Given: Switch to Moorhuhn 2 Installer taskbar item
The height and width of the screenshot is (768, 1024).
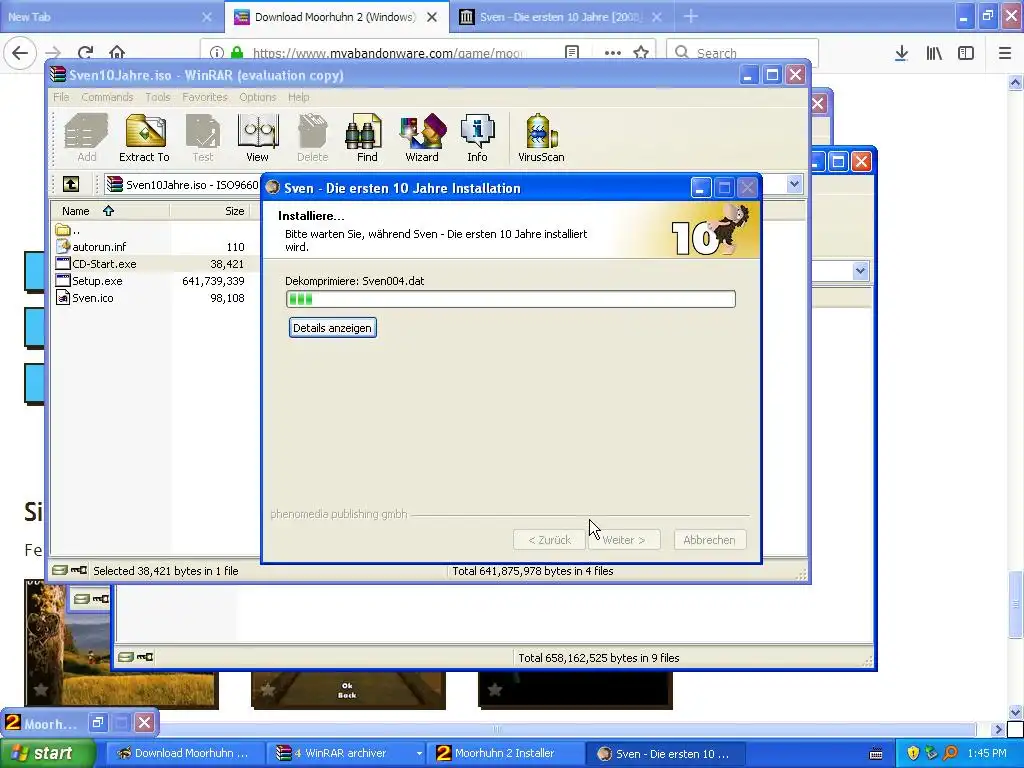Looking at the screenshot, I should coord(504,753).
